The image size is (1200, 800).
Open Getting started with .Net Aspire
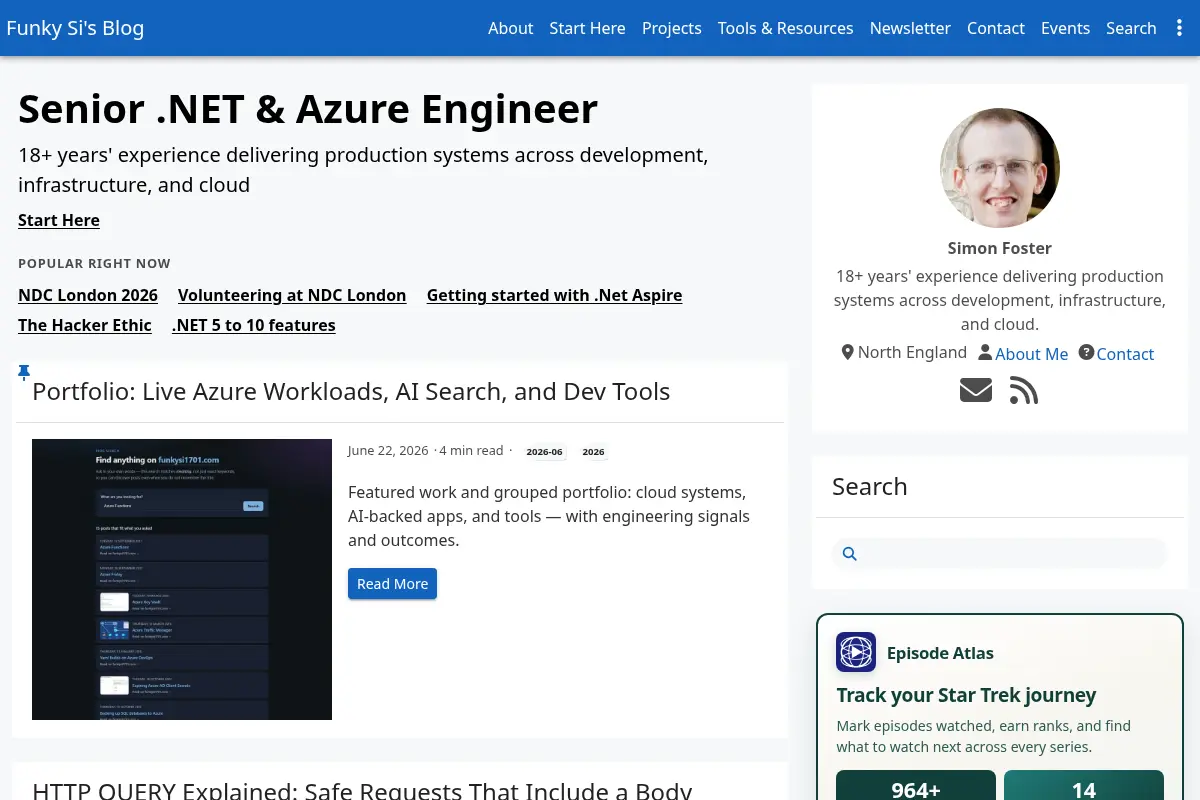(554, 295)
